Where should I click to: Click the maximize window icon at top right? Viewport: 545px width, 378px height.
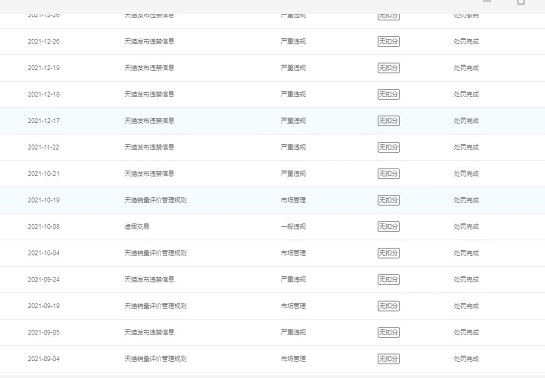tap(521, 2)
